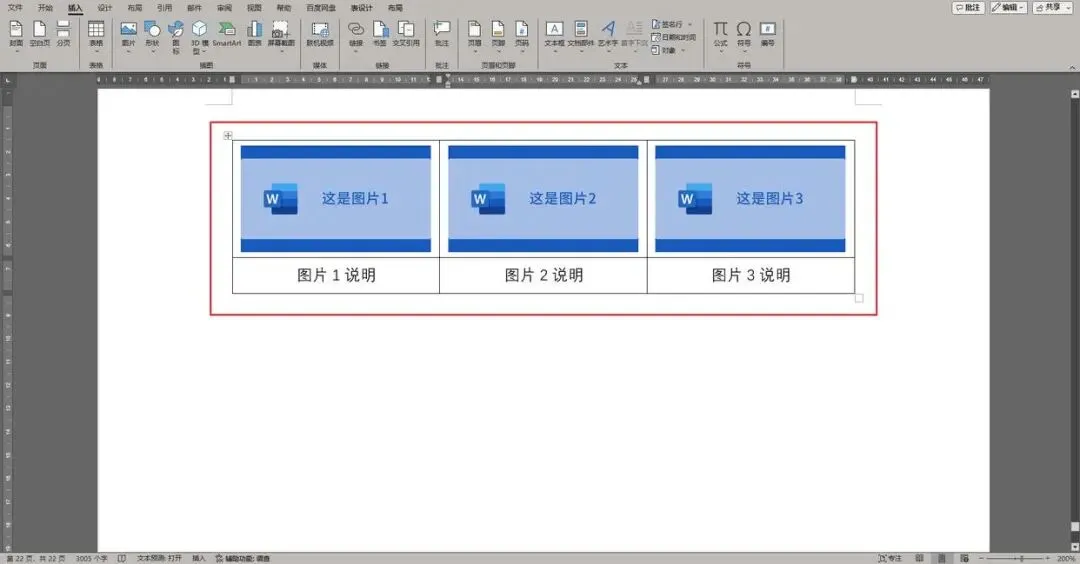Open the Footer (页脚) menu

tap(498, 34)
